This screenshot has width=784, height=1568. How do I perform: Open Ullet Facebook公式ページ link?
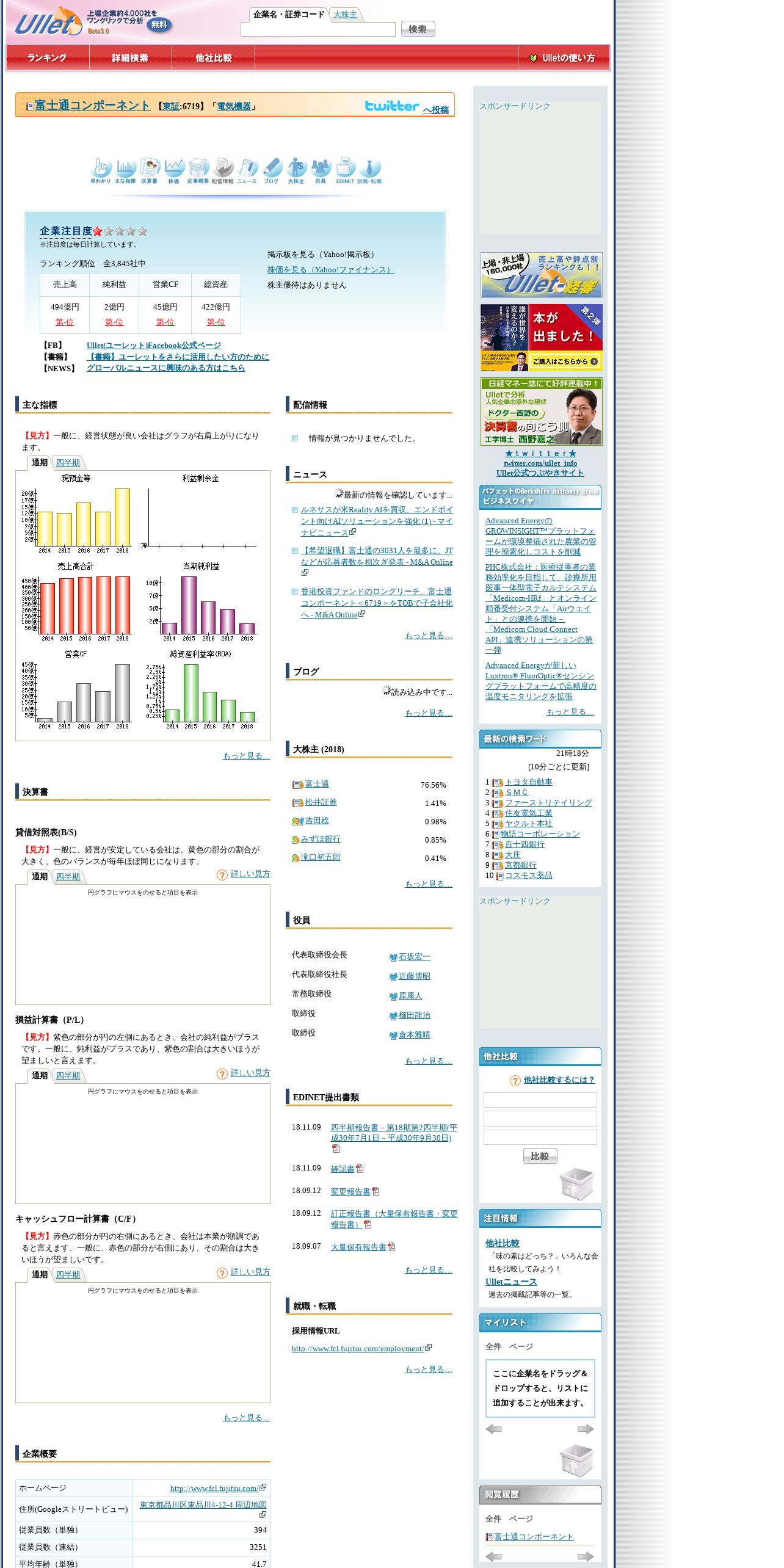pos(154,346)
